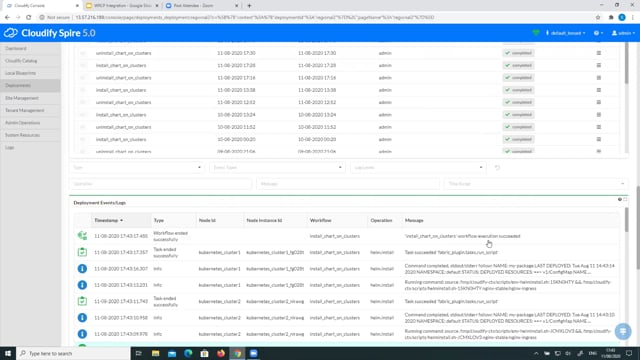Open menu for uninstall_chart_on_clusters 10-08-2020 11:52 execution
Screen dimensions: 640x360
[599, 127]
